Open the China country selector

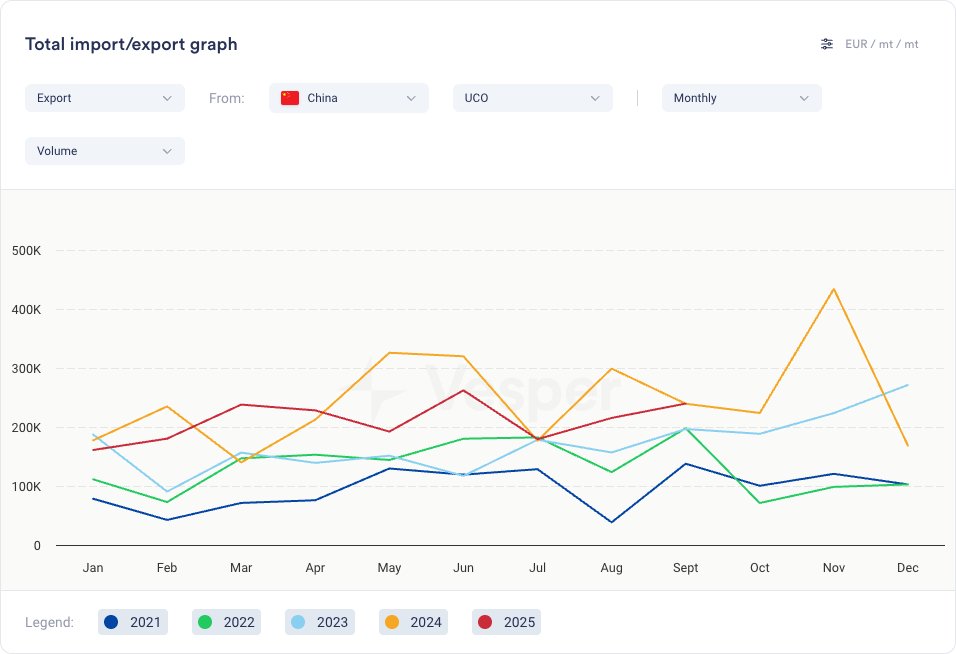tap(348, 98)
